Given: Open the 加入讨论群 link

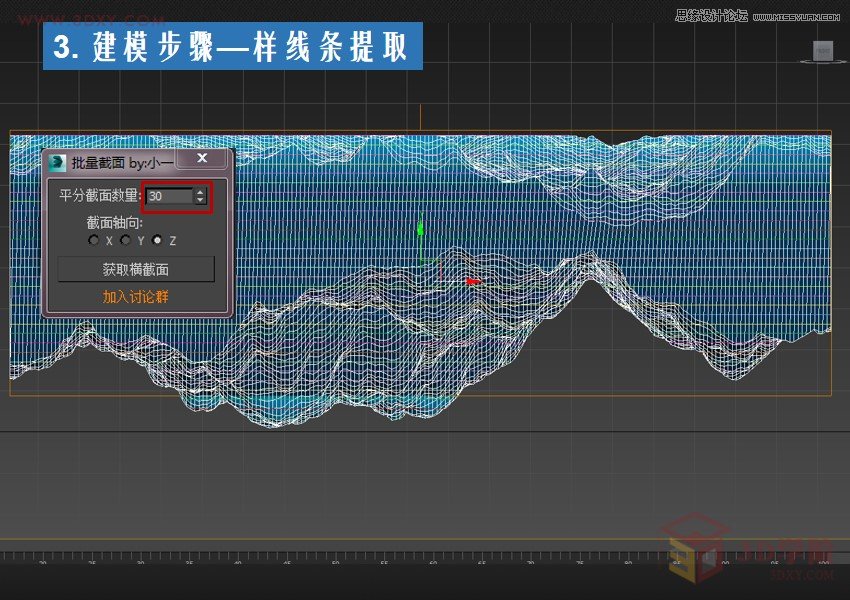Looking at the screenshot, I should (136, 297).
